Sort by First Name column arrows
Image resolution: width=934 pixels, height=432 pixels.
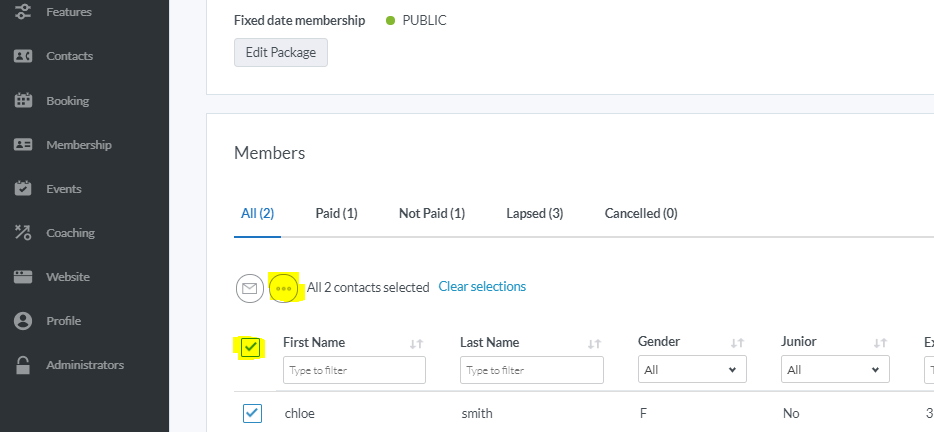[417, 344]
